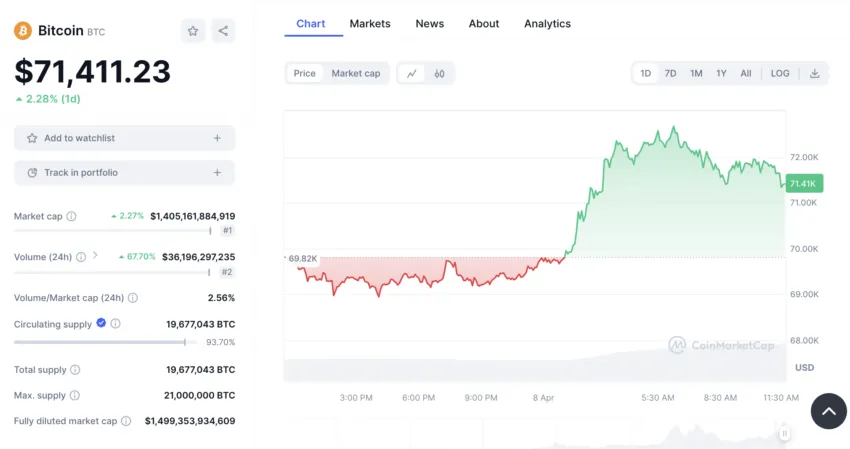Image resolution: width=850 pixels, height=449 pixels.
Task: Set chart range to 1Y
Action: pos(721,73)
